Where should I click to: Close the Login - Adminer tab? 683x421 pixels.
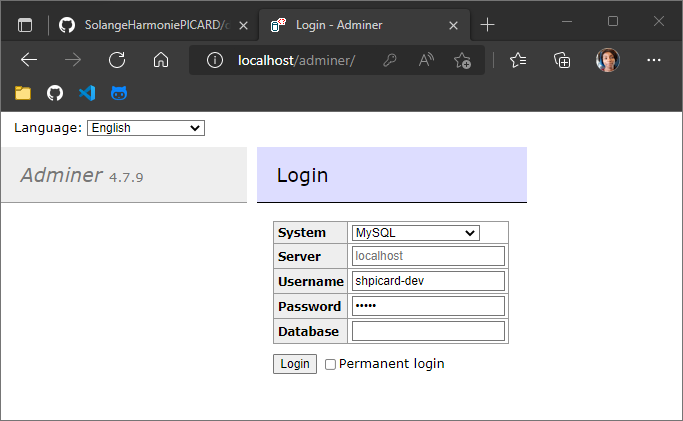click(453, 26)
